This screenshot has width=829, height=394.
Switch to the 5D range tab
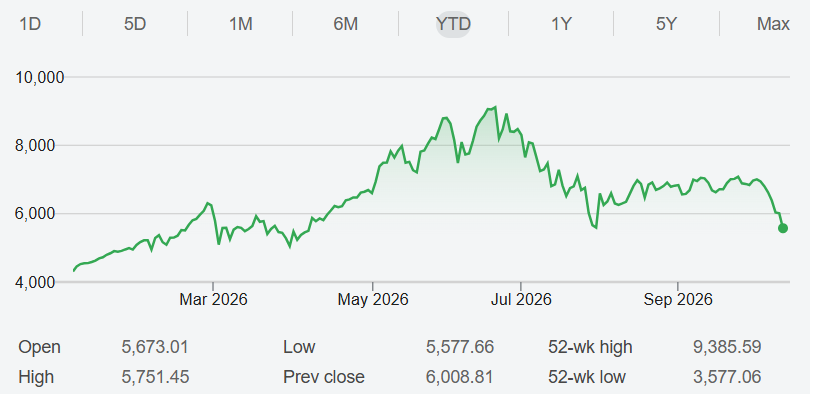point(135,24)
